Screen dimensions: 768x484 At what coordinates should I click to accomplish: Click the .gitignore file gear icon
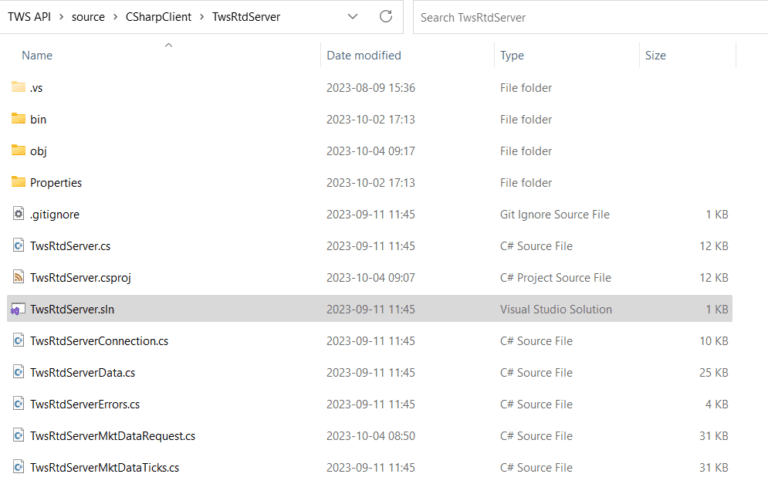18,214
